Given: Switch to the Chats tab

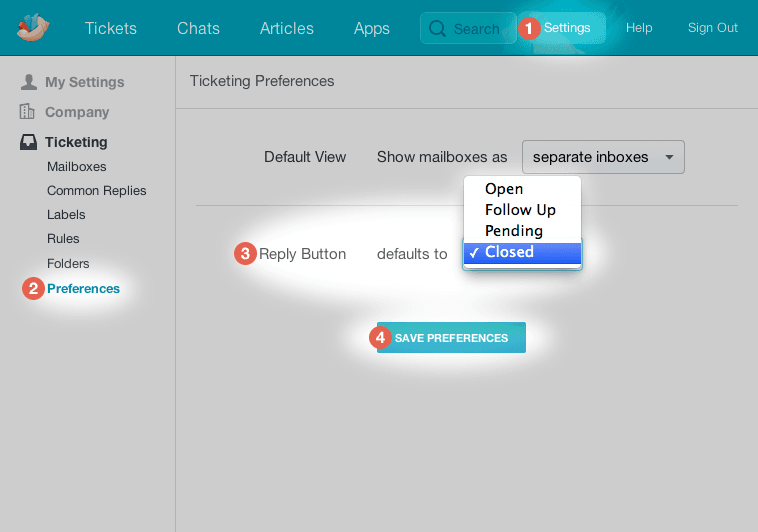Looking at the screenshot, I should [x=198, y=28].
